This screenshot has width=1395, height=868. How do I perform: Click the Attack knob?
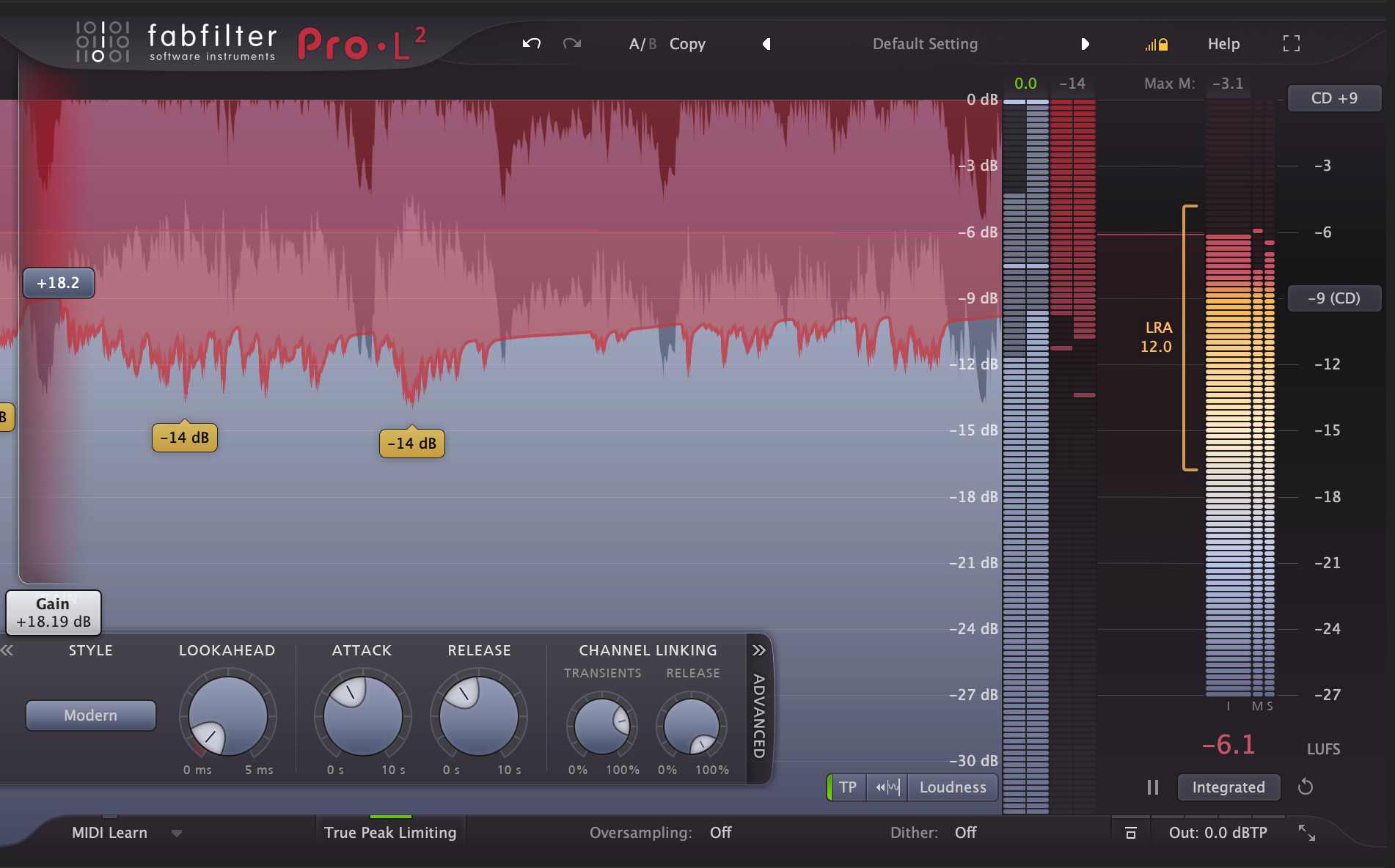tap(362, 716)
